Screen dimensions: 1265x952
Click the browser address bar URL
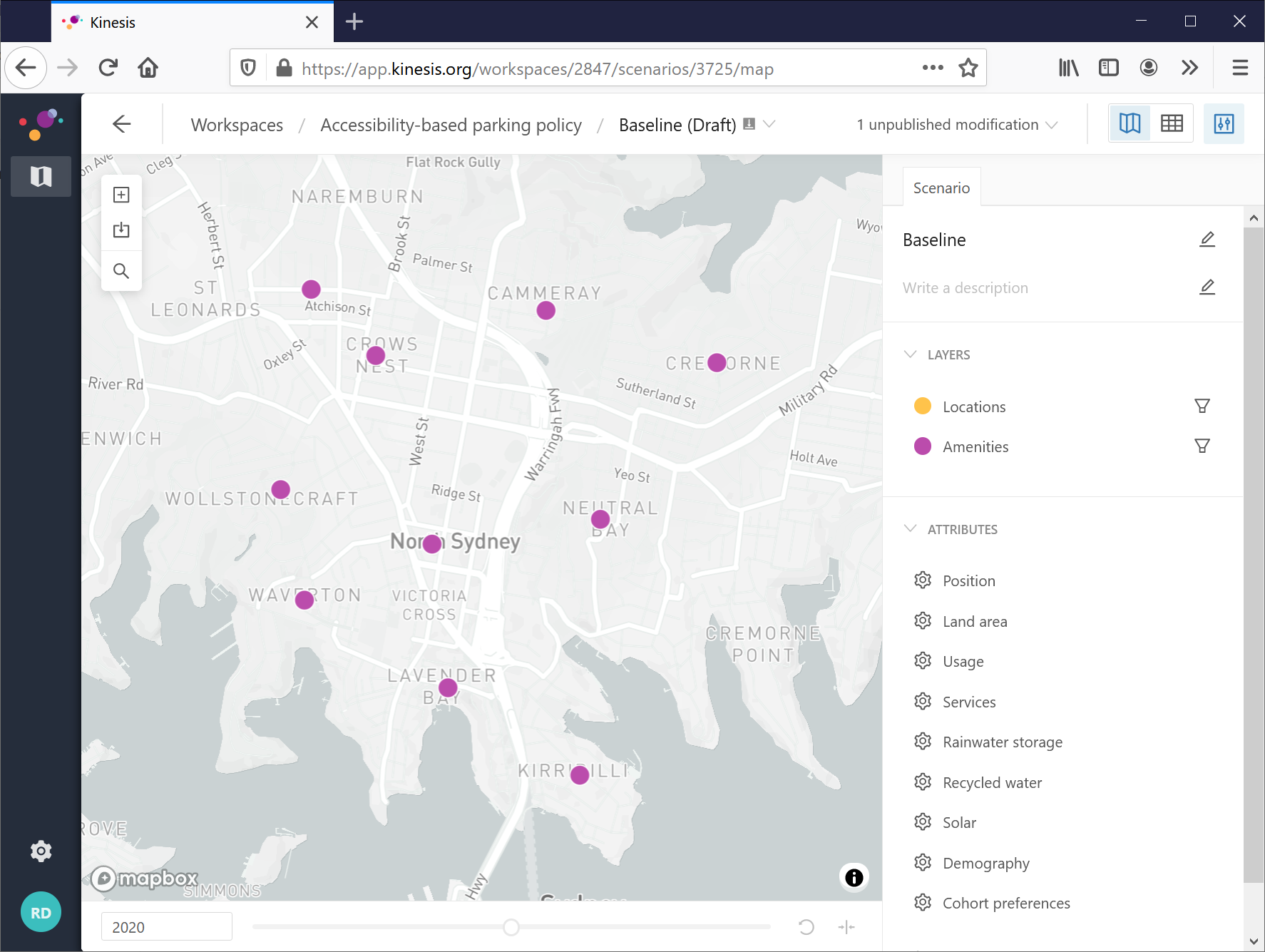pyautogui.click(x=537, y=68)
